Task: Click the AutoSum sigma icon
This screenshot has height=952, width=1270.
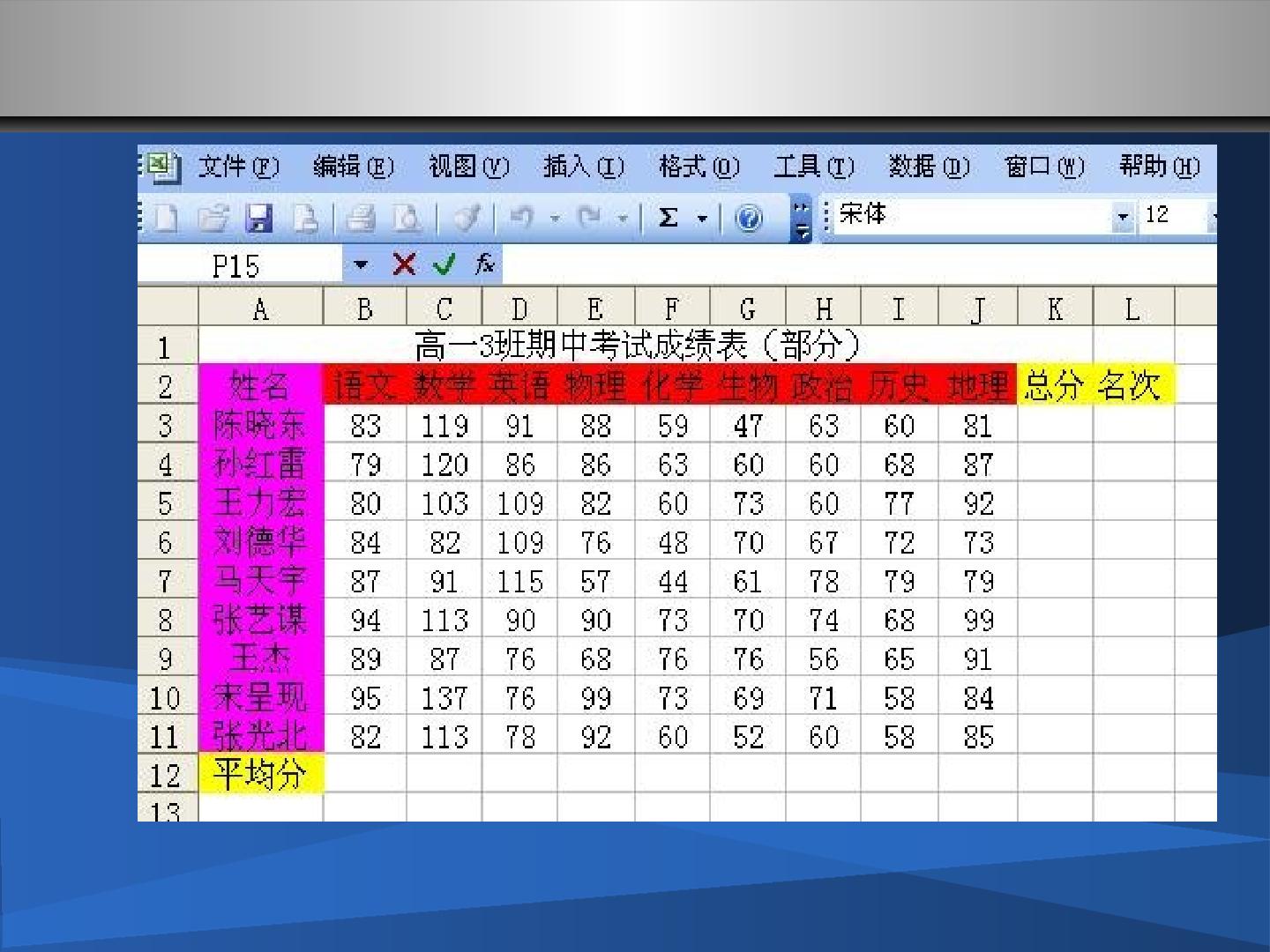Action: (x=669, y=218)
